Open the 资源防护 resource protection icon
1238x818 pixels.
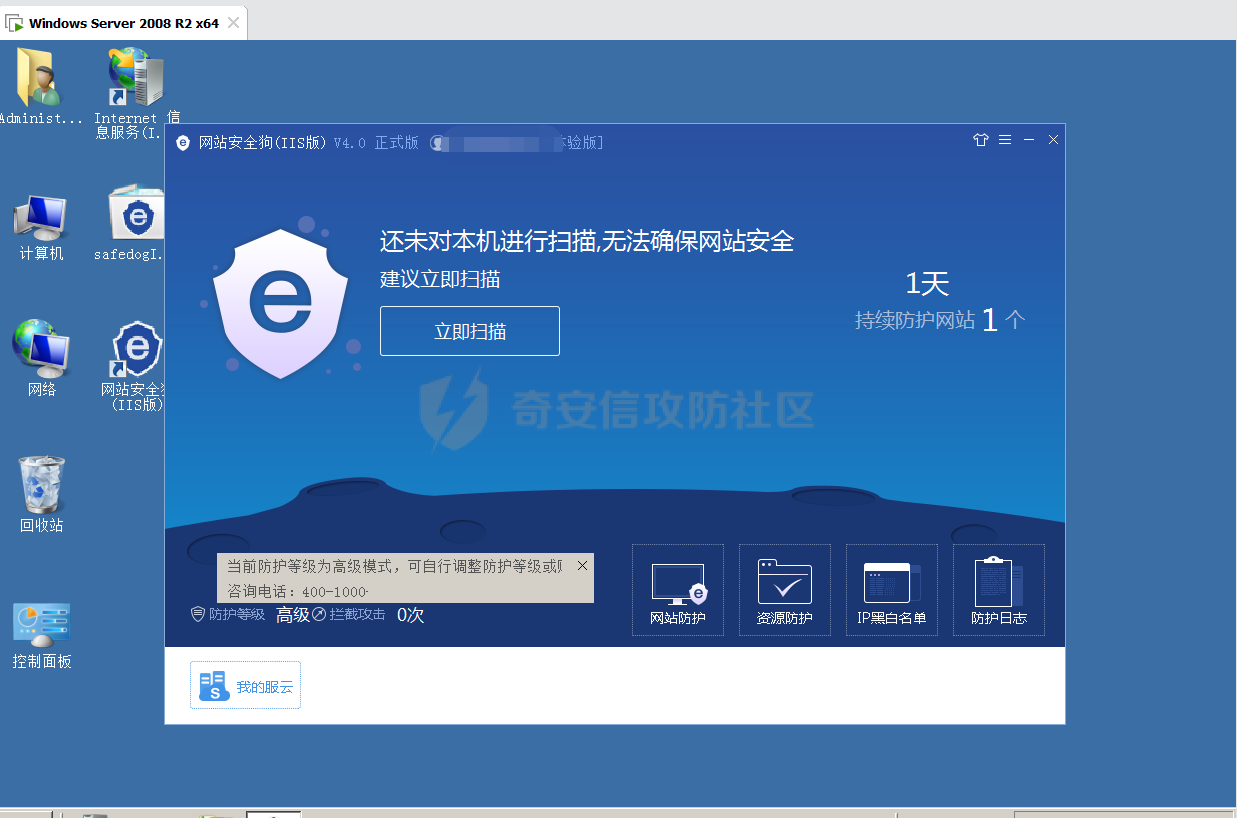[785, 590]
